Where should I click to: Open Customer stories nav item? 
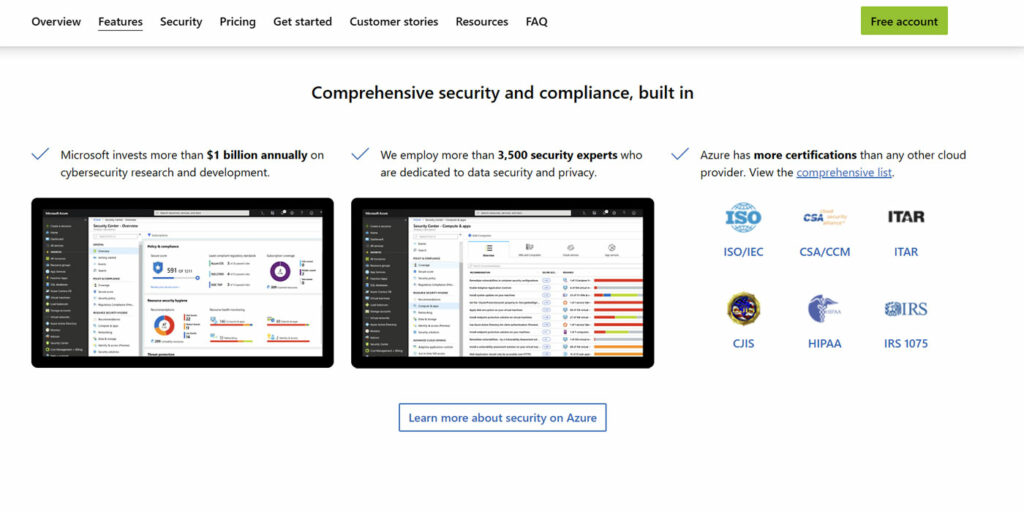point(394,22)
